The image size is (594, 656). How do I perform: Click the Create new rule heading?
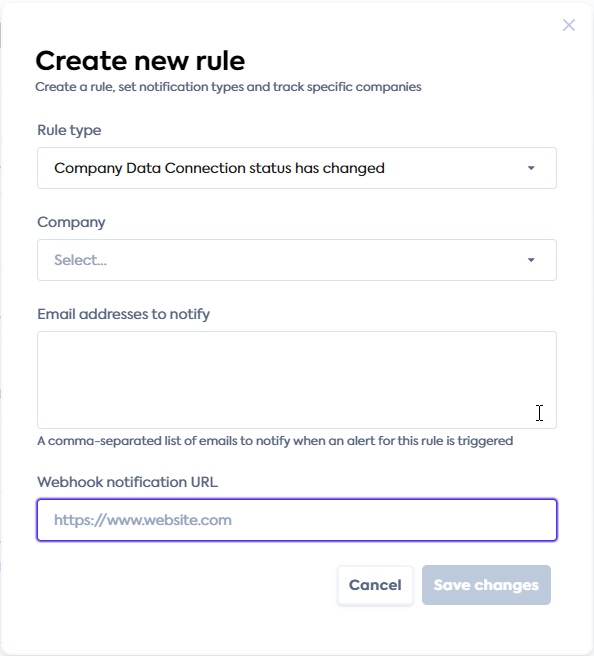[140, 61]
